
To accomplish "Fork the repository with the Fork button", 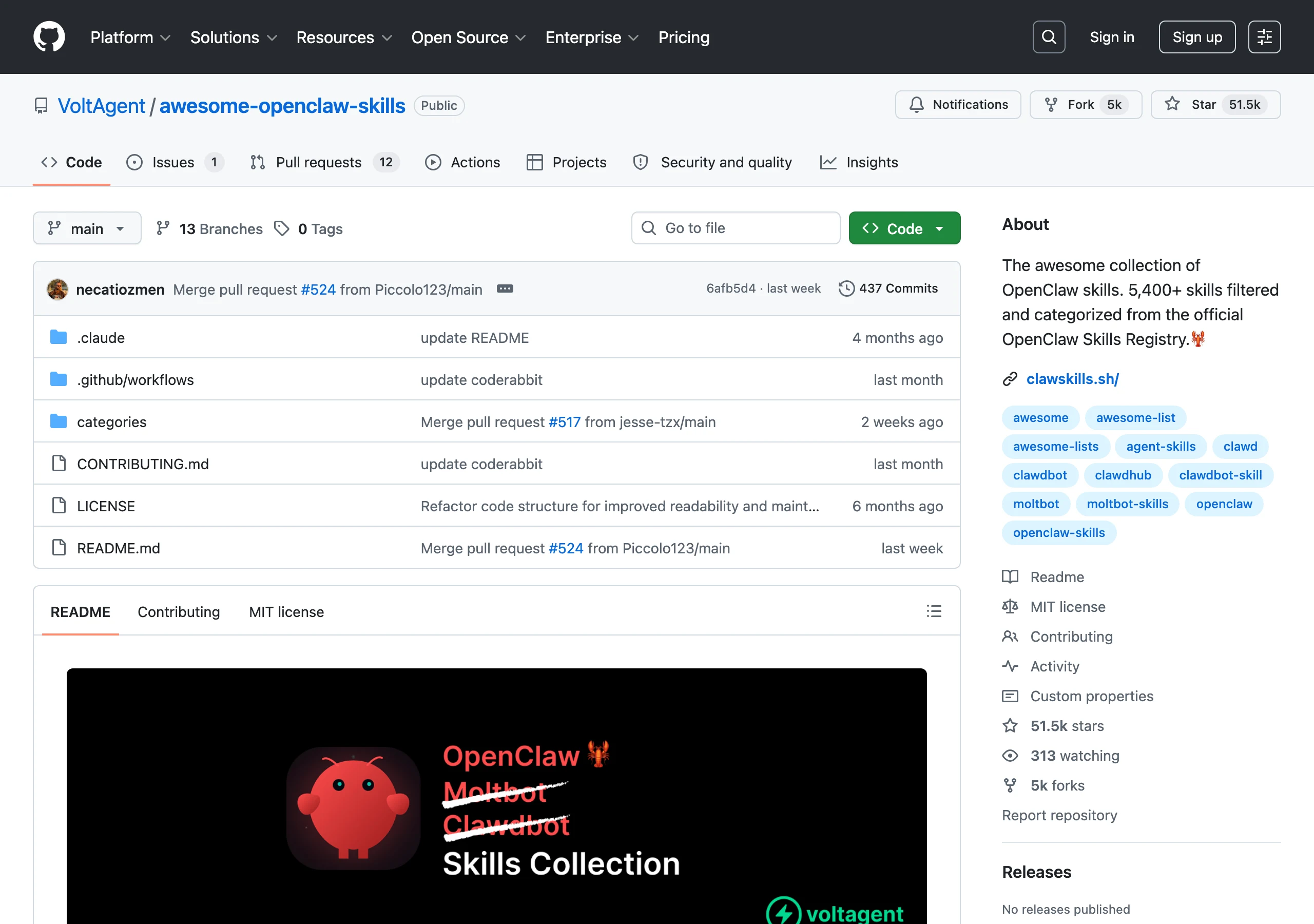I will coord(1085,105).
